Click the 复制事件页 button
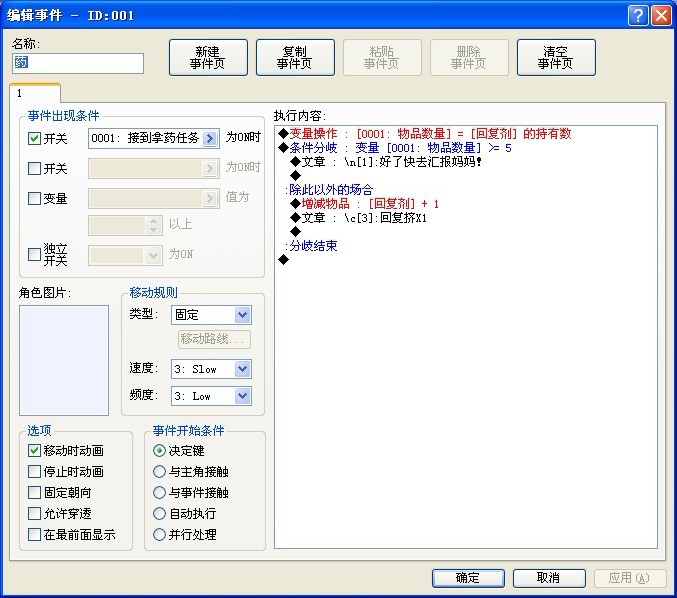The image size is (677, 598). [x=295, y=57]
